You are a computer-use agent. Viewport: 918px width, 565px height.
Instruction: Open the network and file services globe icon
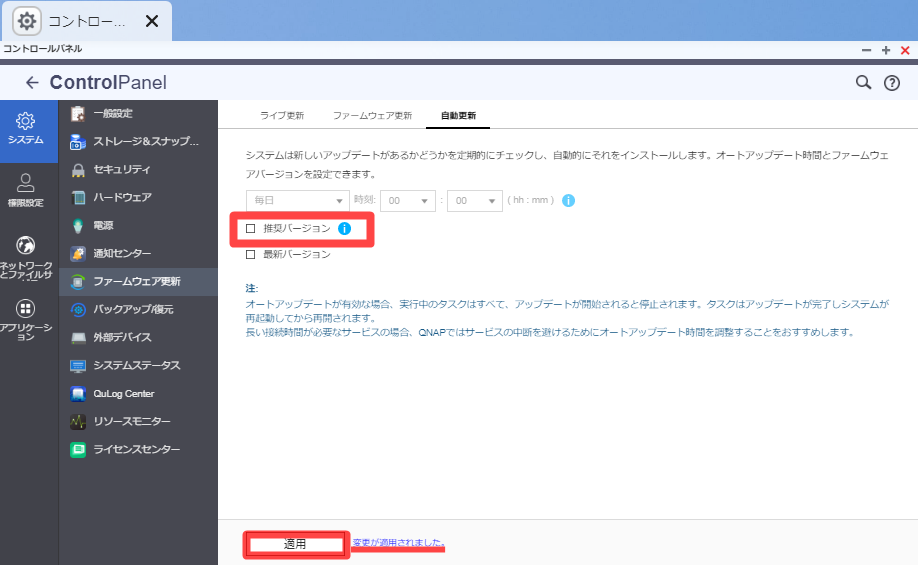tap(27, 246)
